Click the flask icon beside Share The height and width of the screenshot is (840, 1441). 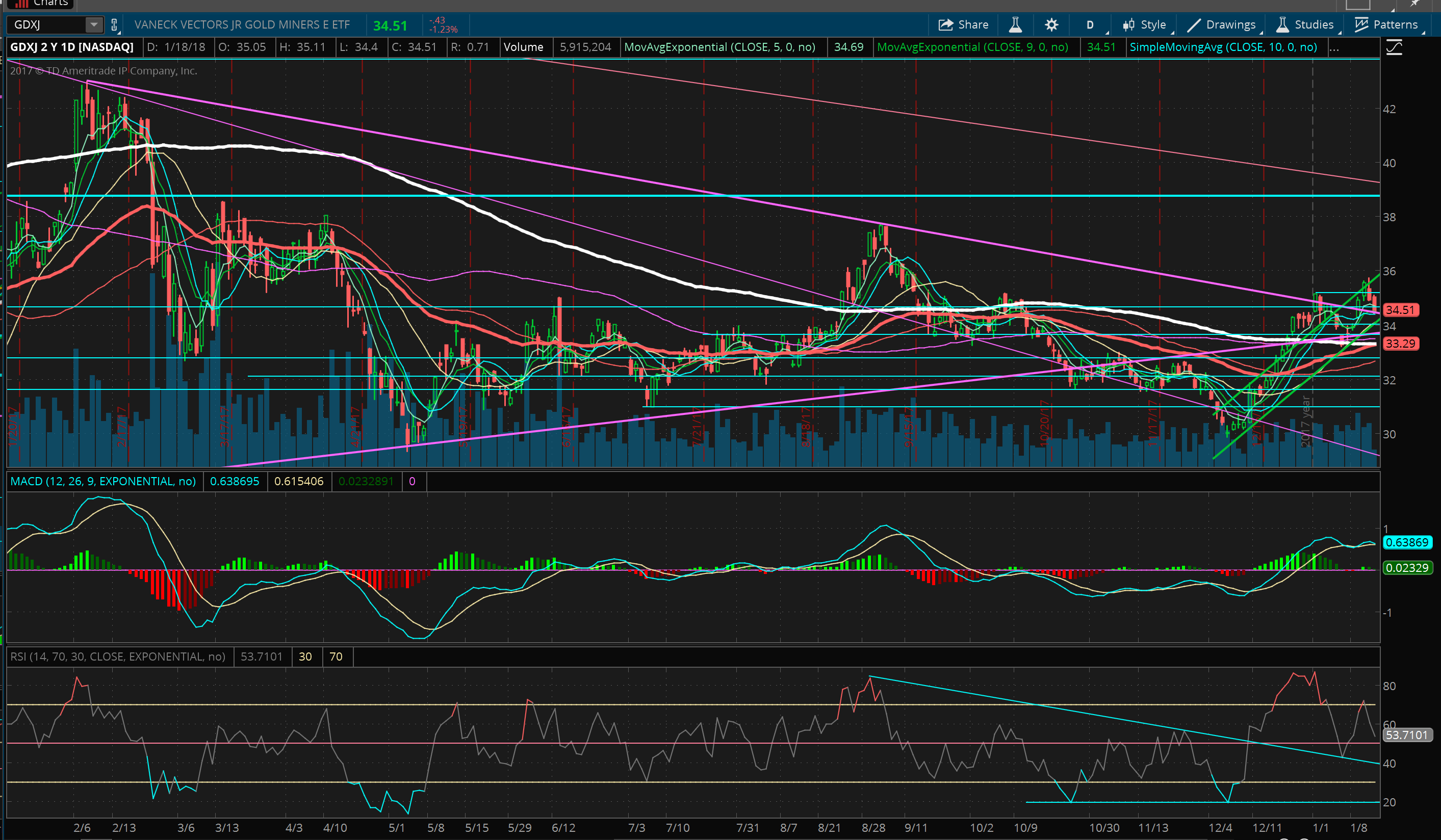click(x=1015, y=24)
